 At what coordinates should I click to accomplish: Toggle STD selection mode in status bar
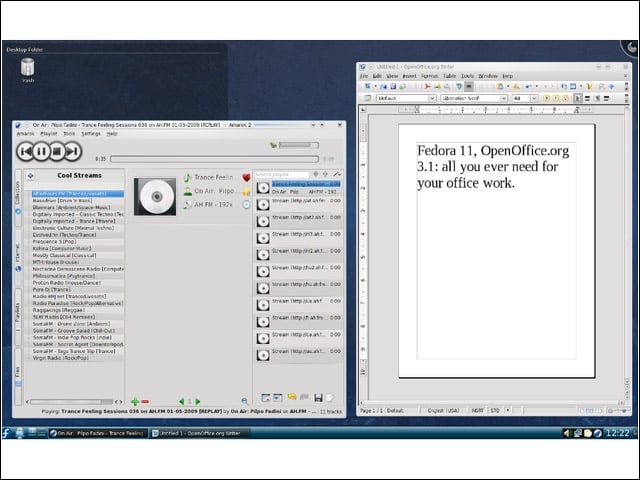tap(495, 411)
